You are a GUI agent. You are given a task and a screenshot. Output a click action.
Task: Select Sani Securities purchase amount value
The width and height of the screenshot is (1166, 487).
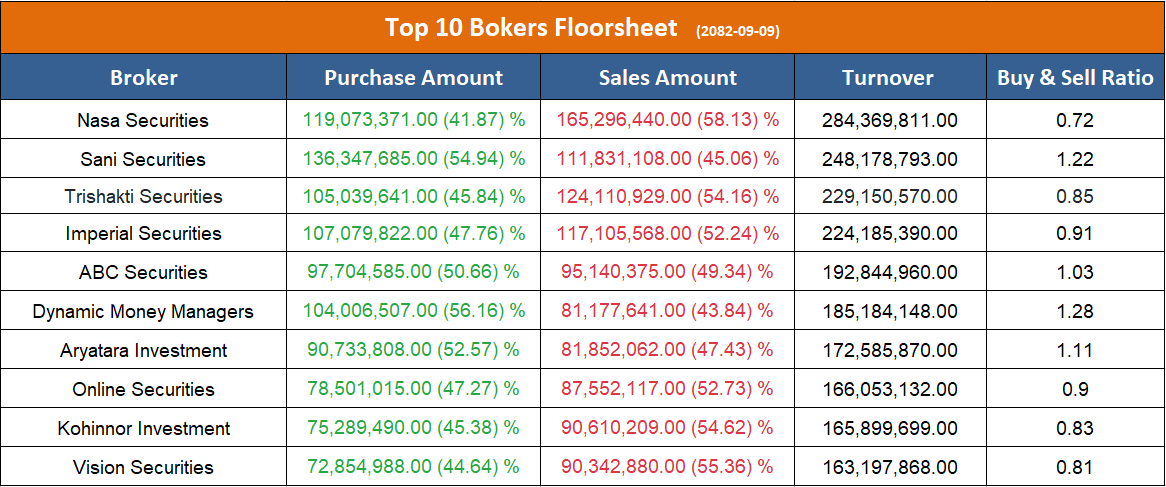[x=413, y=159]
